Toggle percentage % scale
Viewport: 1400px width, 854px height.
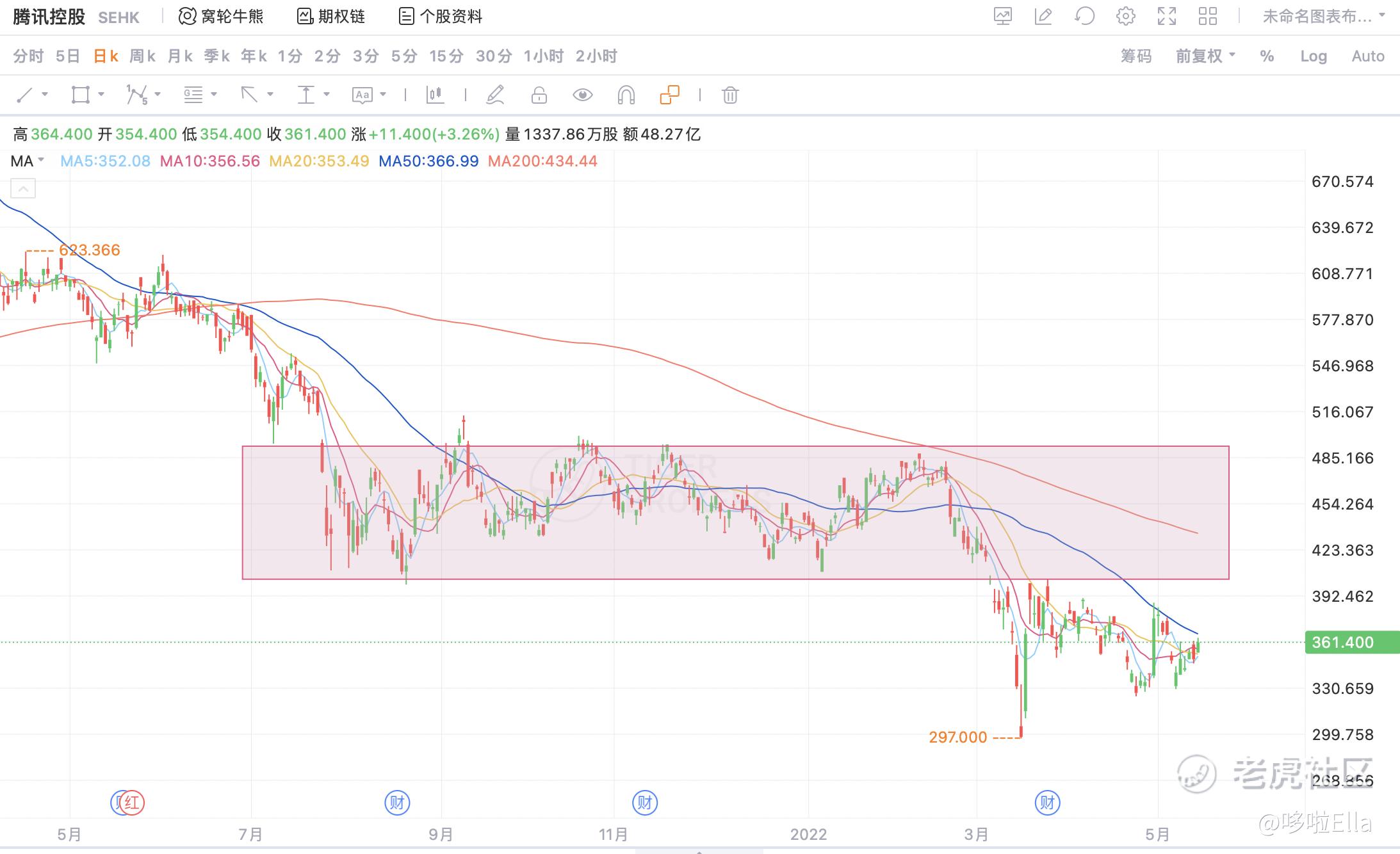[1267, 56]
